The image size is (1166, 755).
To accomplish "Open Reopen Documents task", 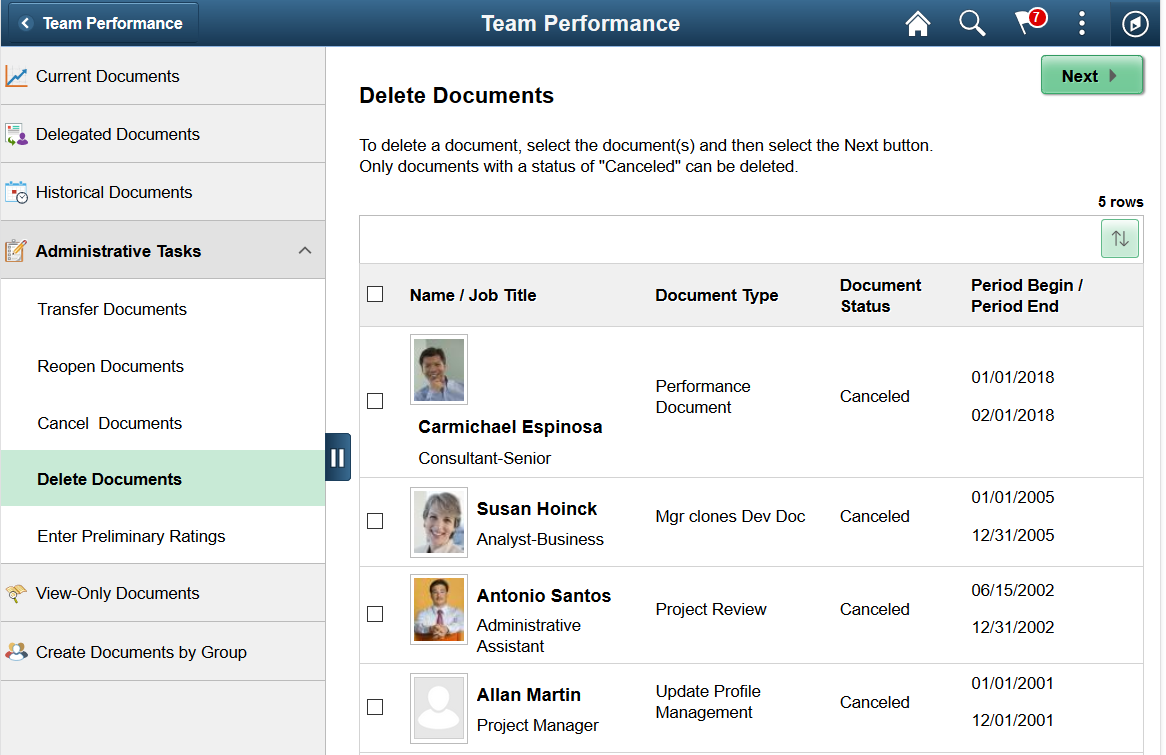I will coord(163,366).
